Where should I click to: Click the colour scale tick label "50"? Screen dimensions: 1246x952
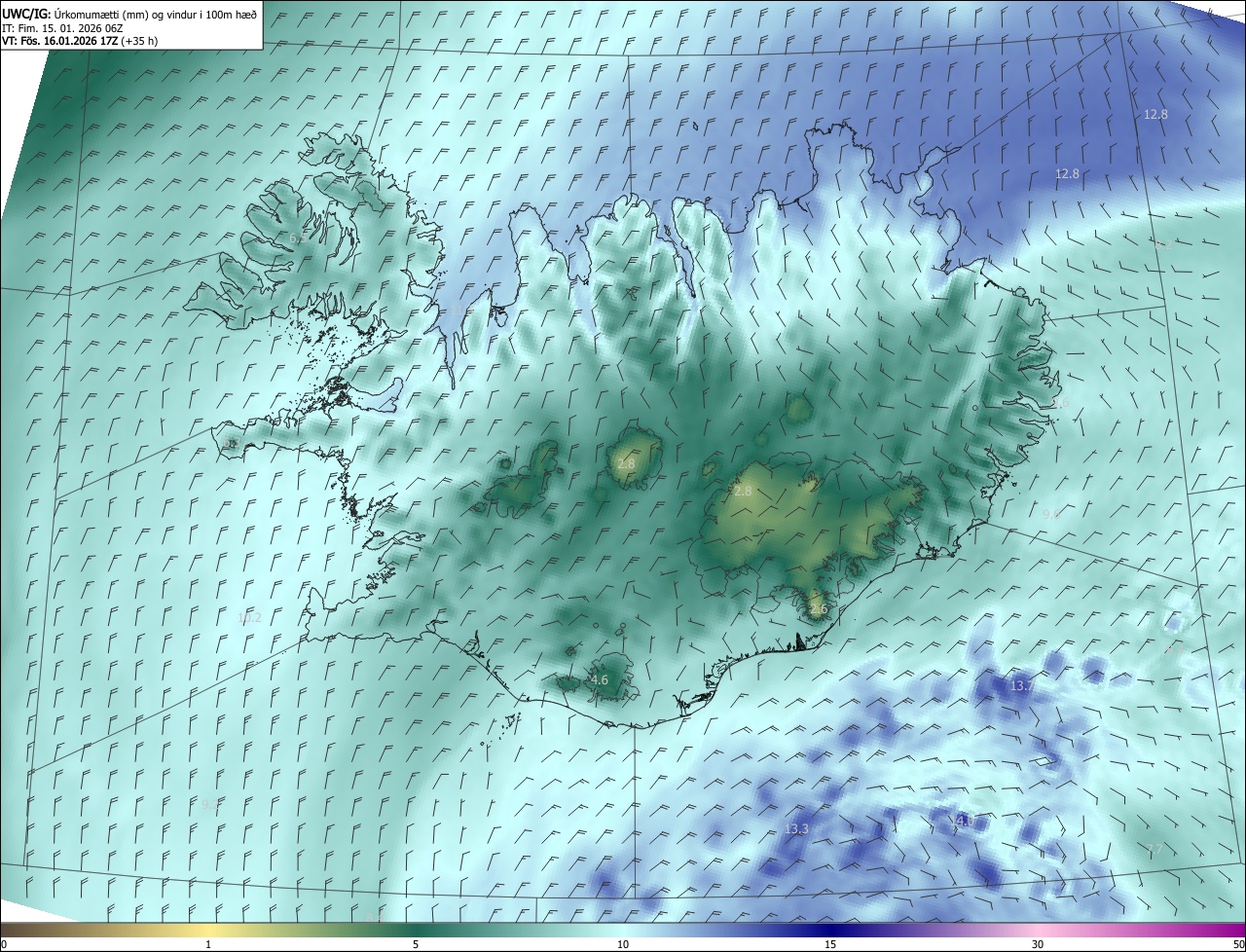(x=1238, y=944)
